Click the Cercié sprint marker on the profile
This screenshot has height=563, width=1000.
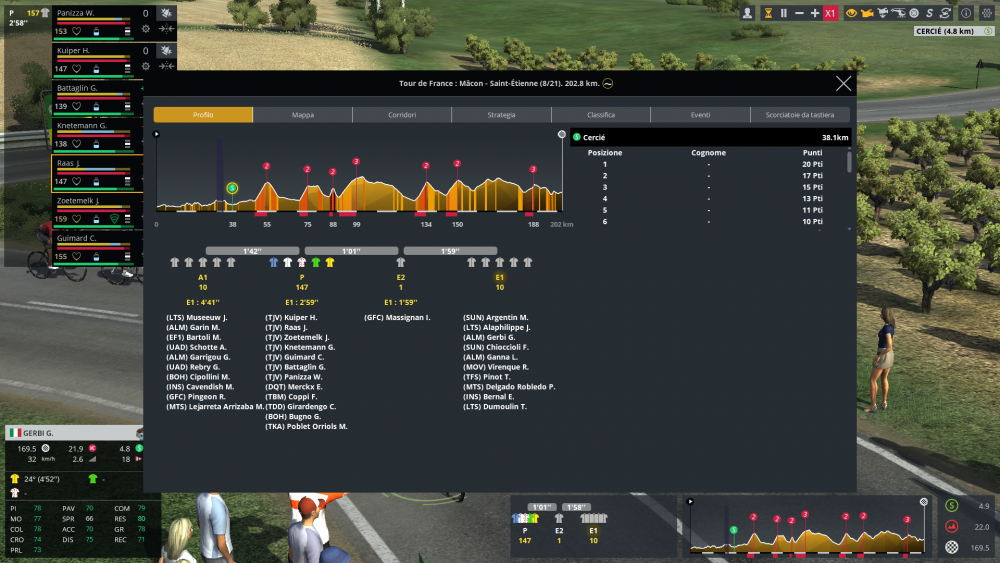[232, 187]
